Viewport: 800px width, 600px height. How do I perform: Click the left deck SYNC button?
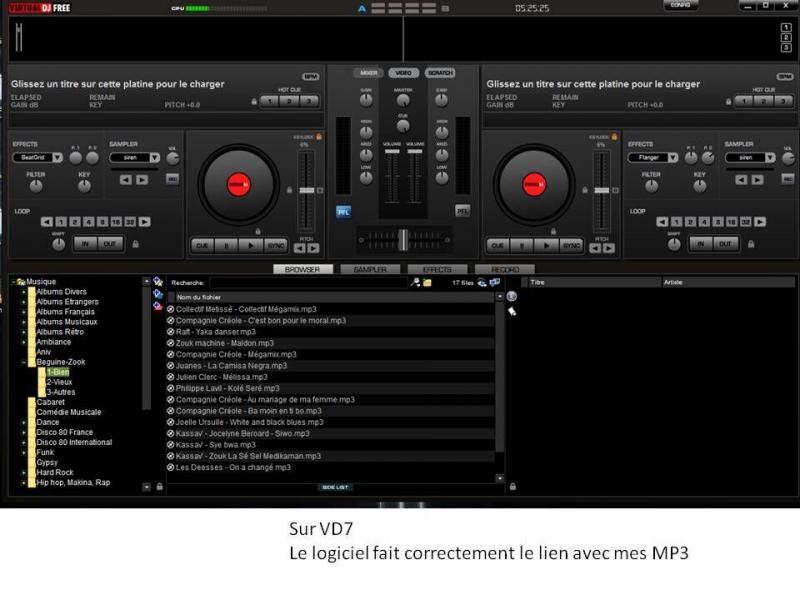click(x=276, y=246)
